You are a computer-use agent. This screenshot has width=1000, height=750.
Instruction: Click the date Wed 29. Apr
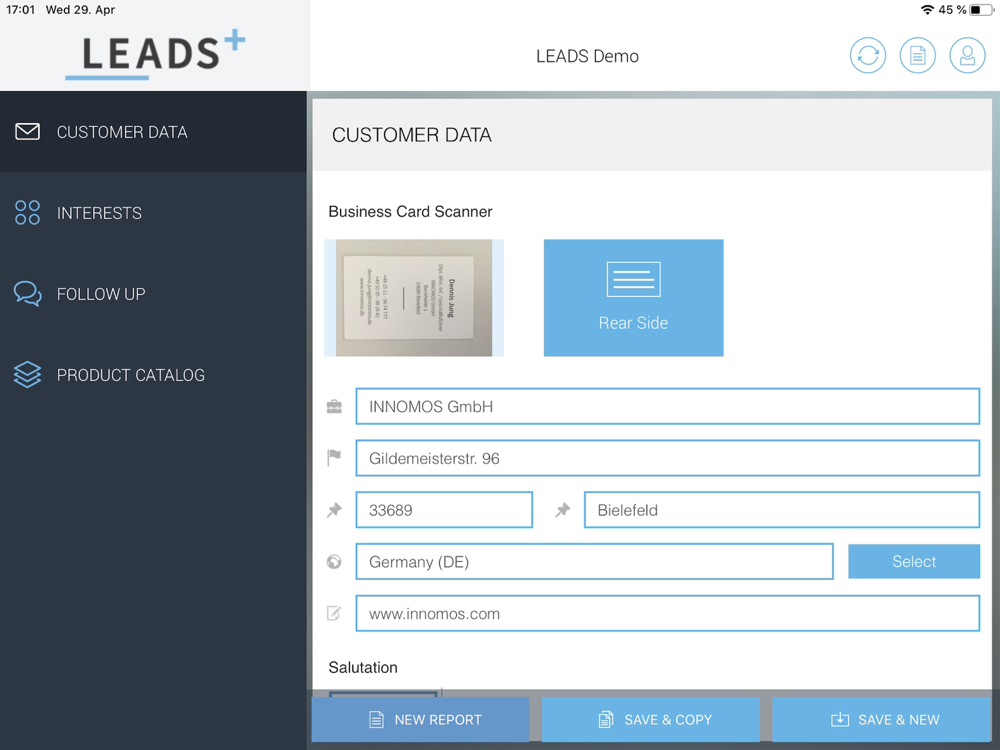[x=80, y=10]
